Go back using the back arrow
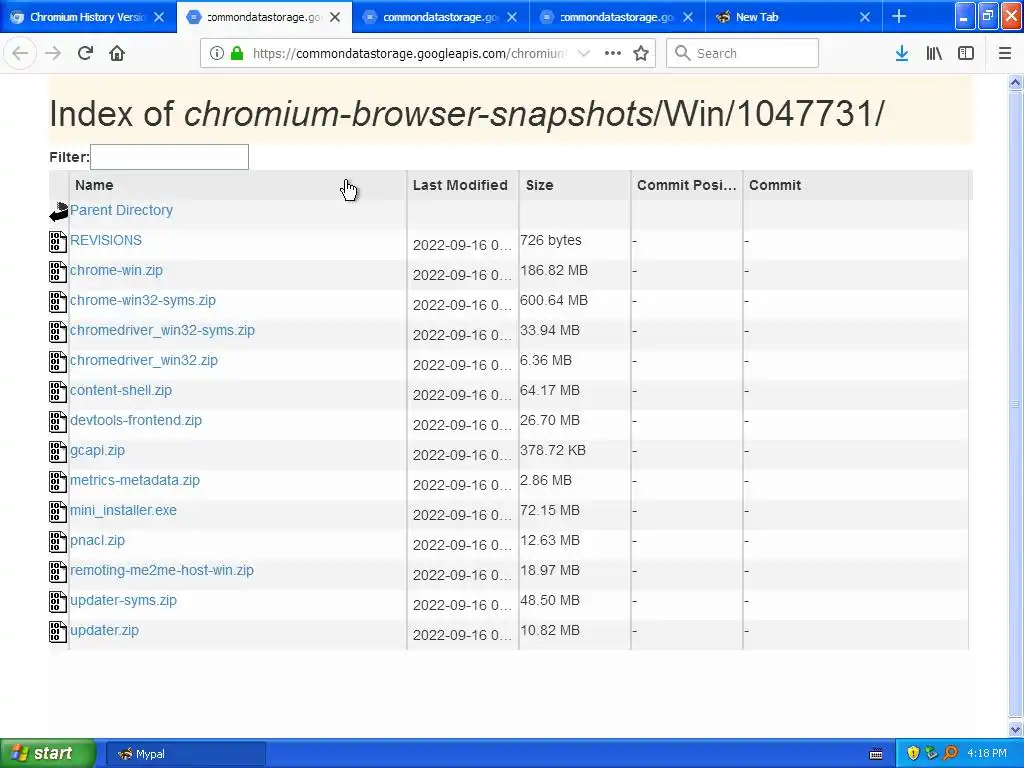Screen dimensions: 1024x768 point(20,53)
